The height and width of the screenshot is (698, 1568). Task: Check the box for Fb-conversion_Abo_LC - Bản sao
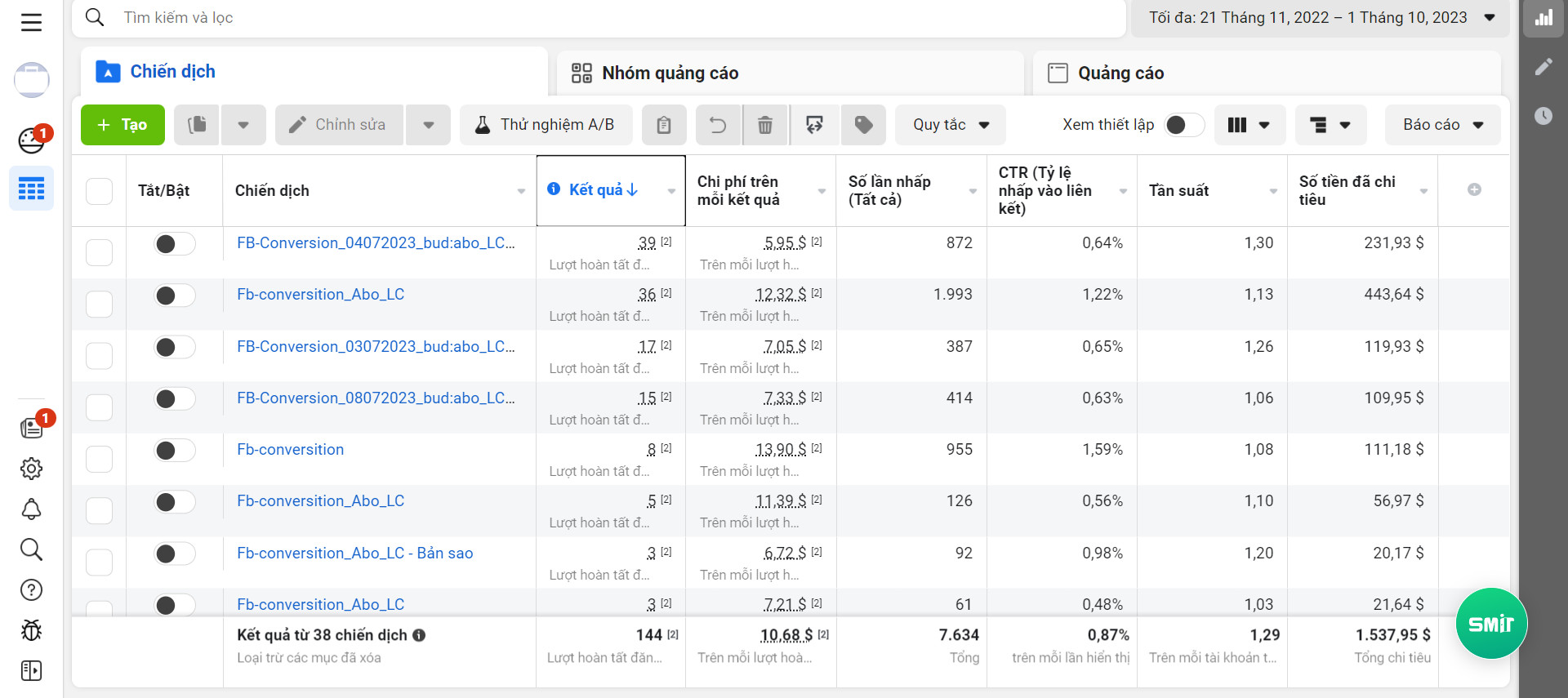100,562
